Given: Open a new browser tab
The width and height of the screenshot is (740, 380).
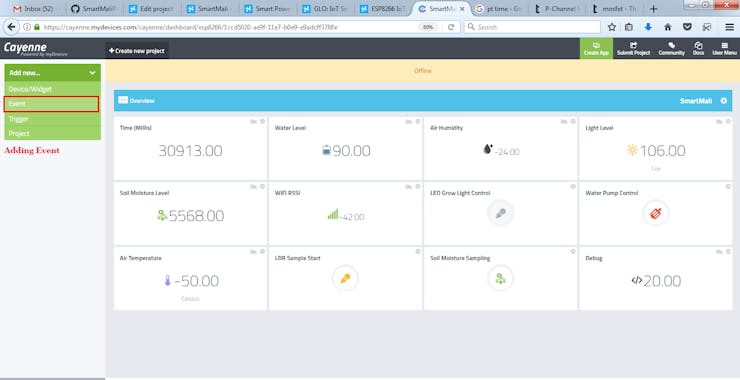Looking at the screenshot, I should click(653, 8).
